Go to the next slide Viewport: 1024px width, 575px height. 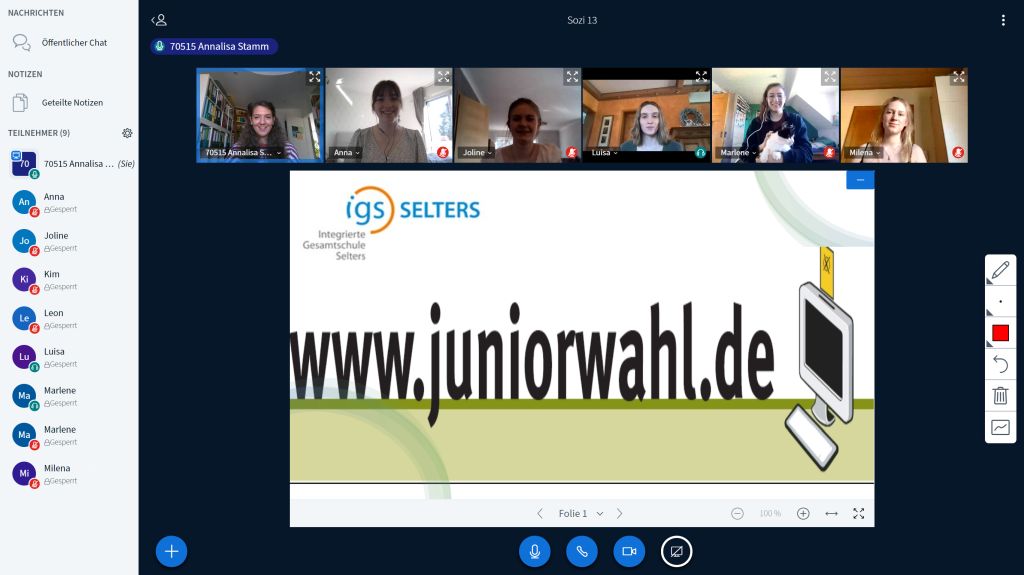(620, 514)
